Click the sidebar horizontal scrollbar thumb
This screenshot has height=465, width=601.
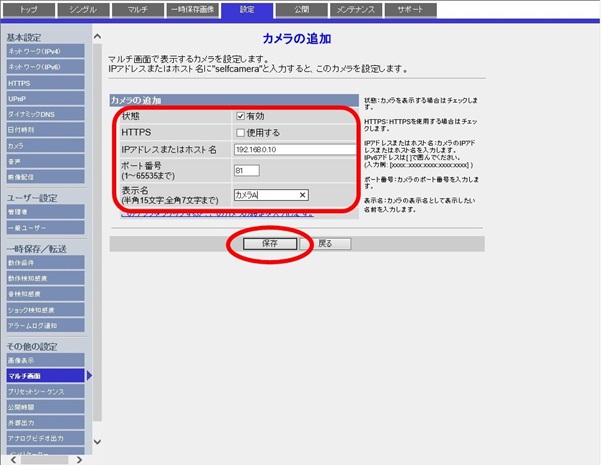[44, 460]
